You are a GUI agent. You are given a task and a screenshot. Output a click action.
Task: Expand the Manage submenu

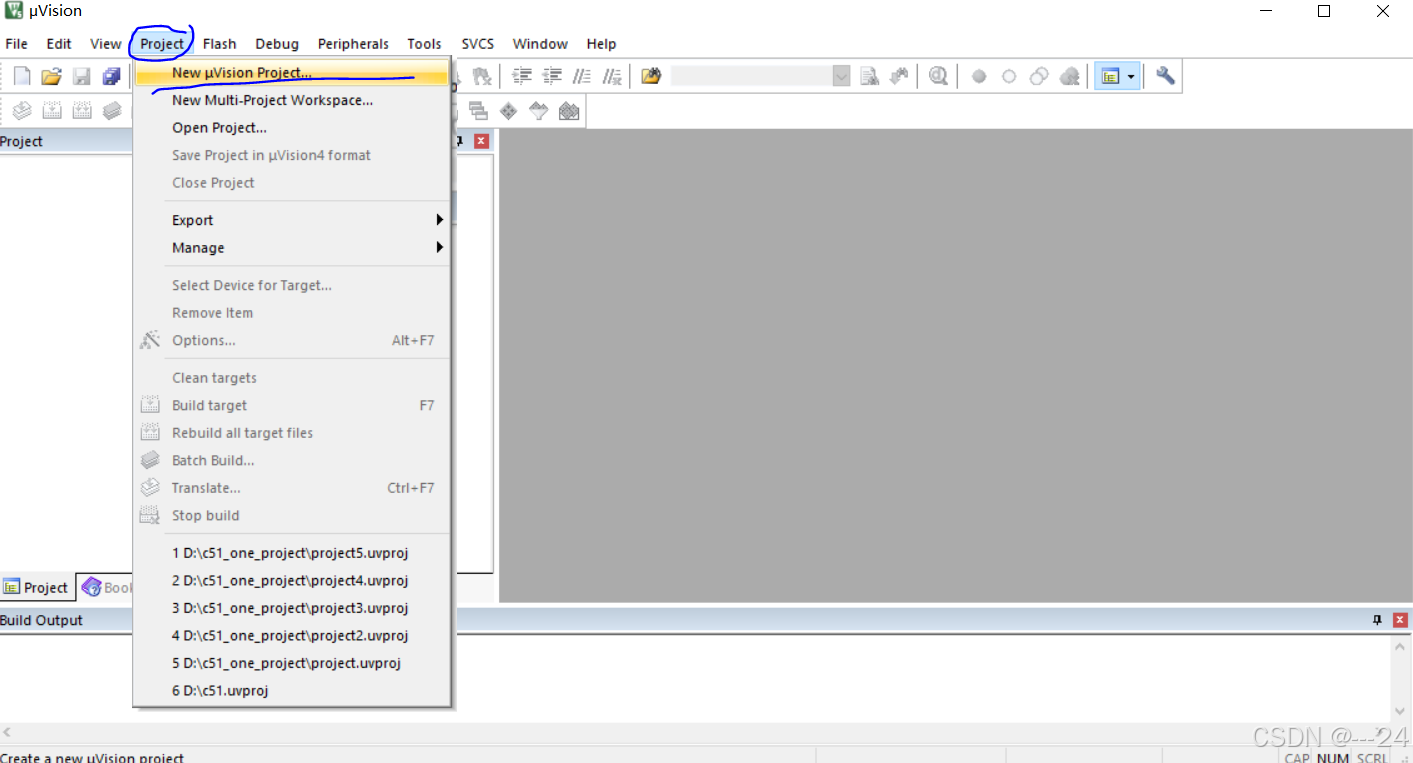click(x=292, y=248)
